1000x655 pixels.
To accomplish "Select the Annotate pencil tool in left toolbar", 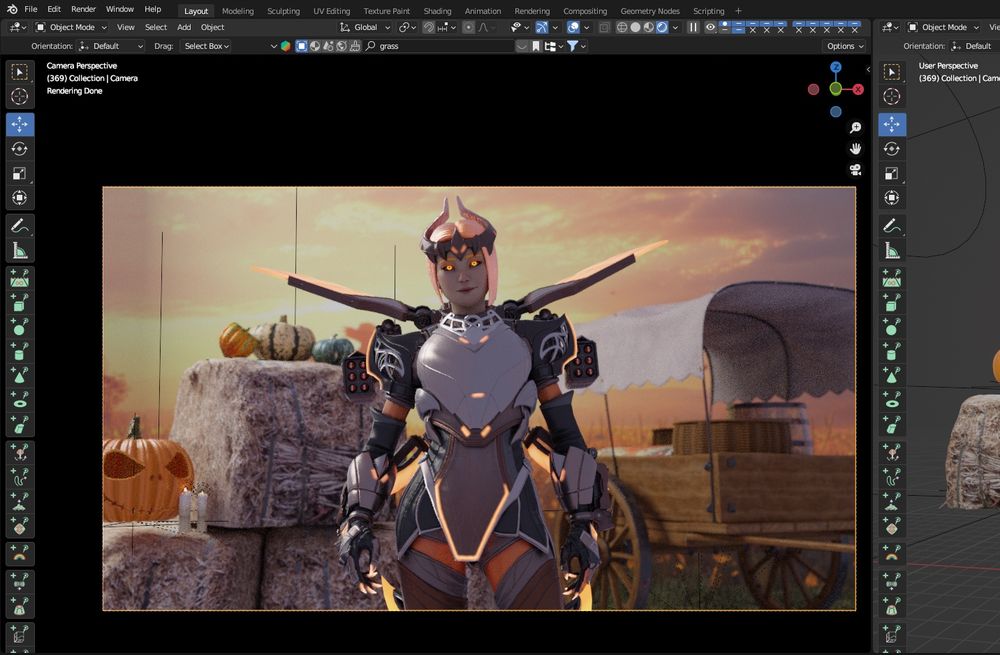I will point(20,226).
